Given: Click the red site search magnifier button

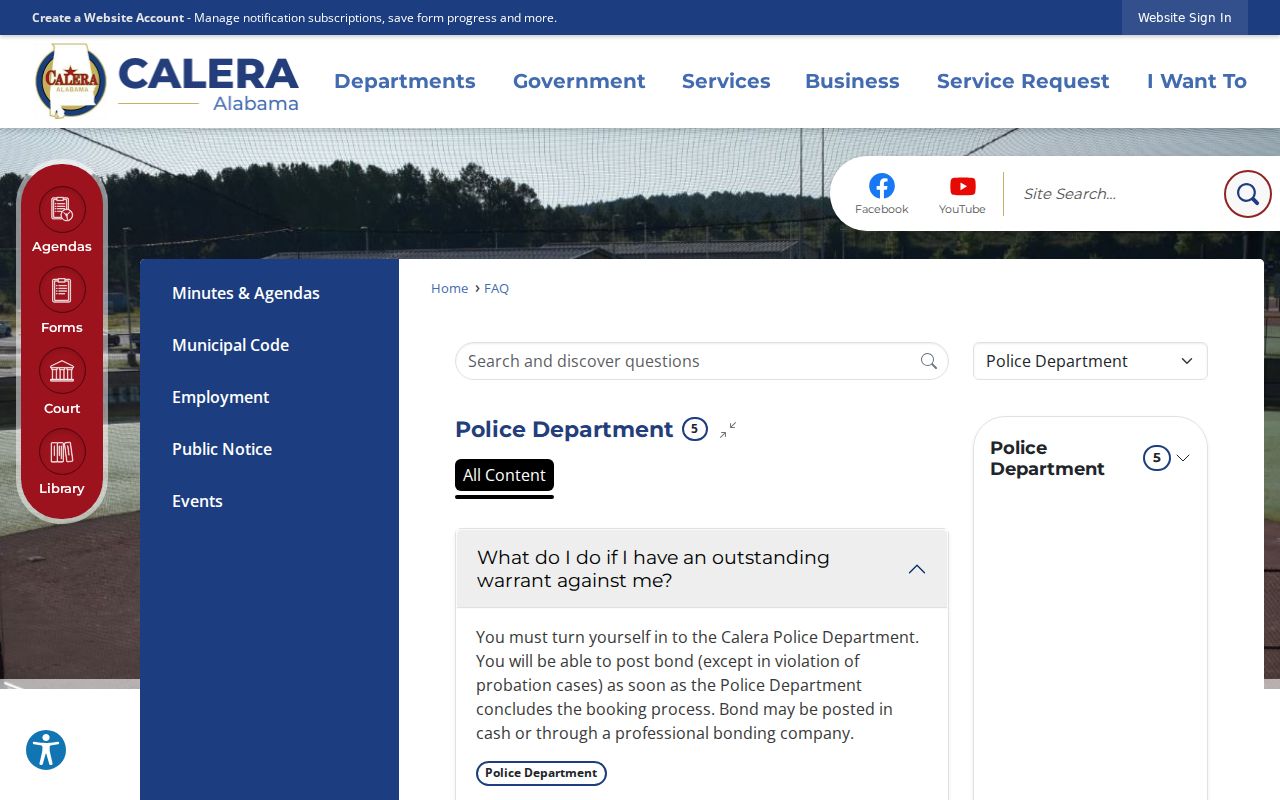Looking at the screenshot, I should (x=1247, y=194).
